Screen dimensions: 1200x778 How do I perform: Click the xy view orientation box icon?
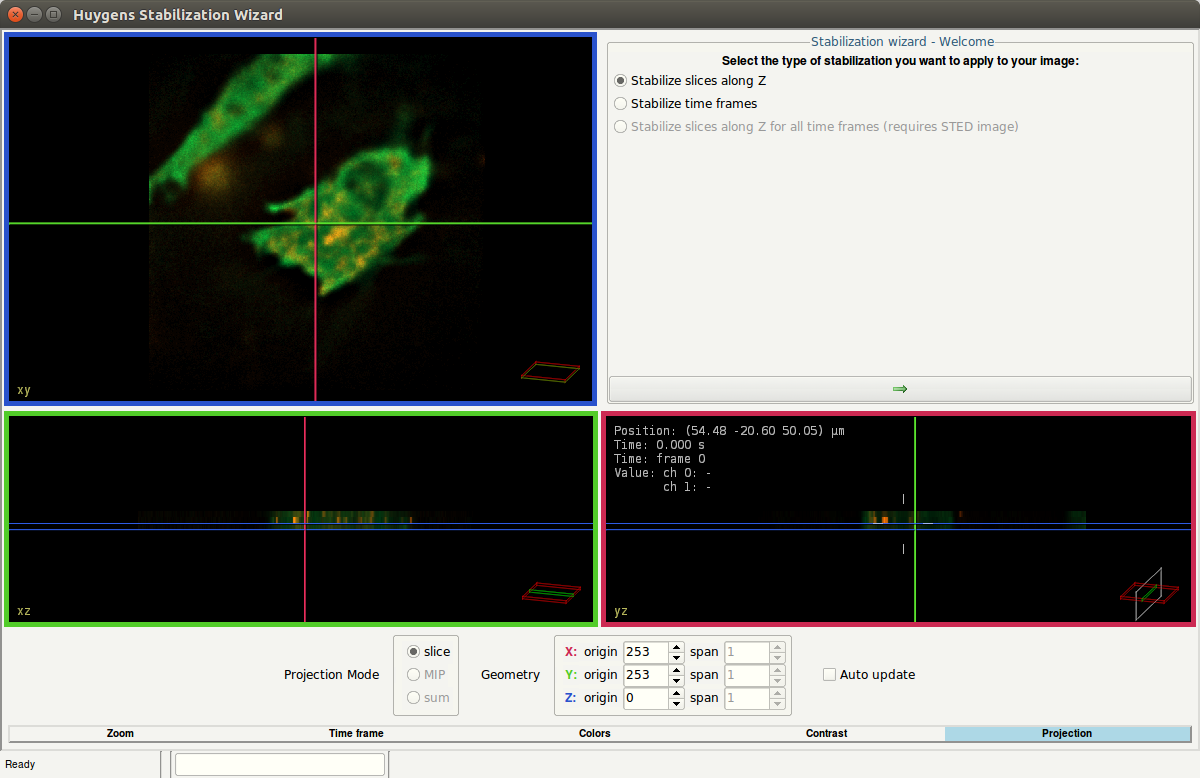(550, 372)
